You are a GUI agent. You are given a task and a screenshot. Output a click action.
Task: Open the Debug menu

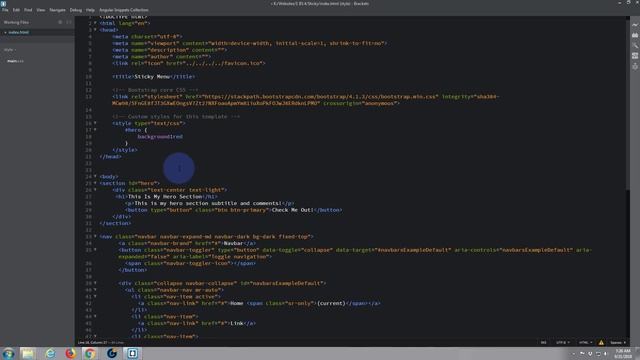76,10
